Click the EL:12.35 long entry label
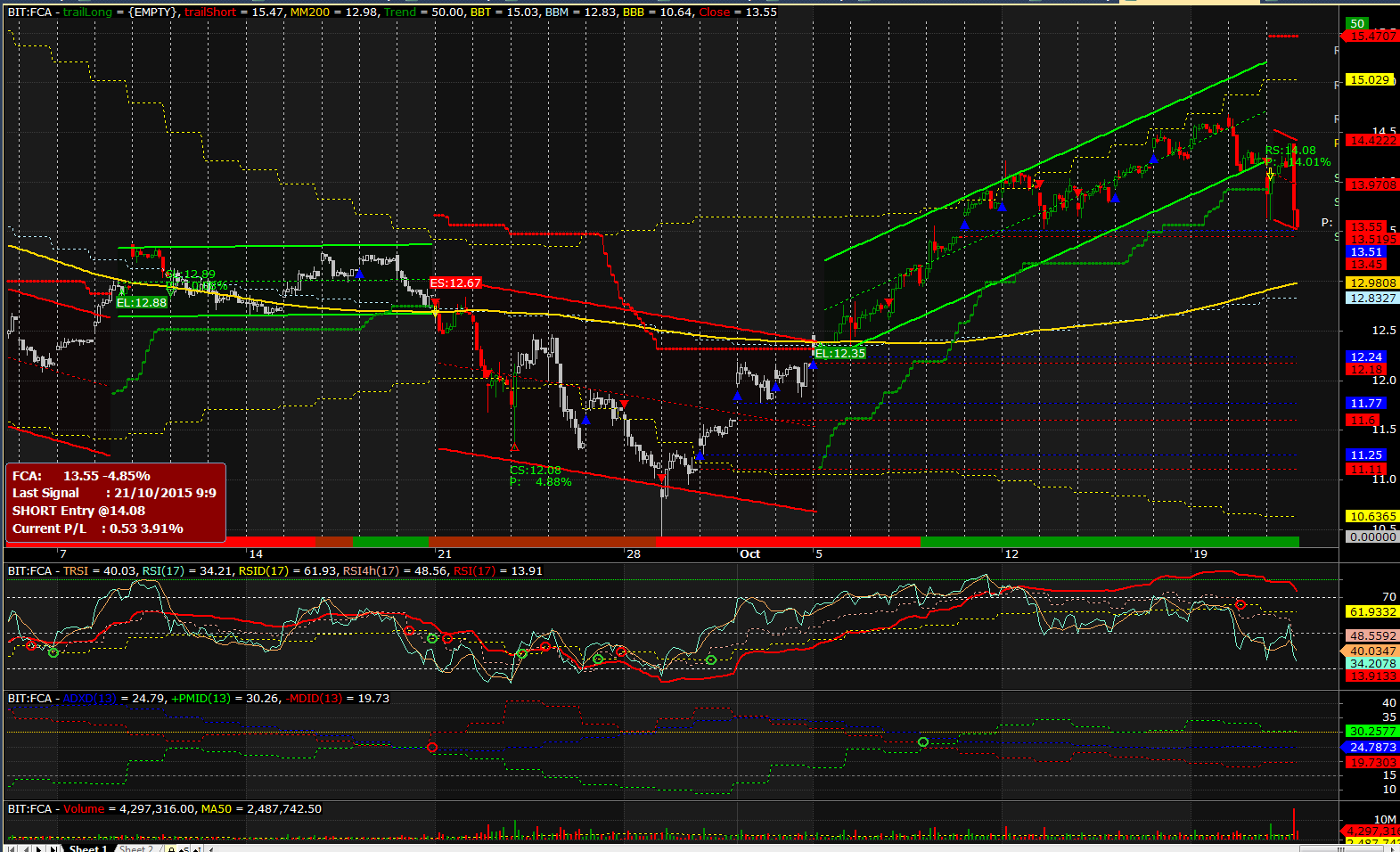The width and height of the screenshot is (1400, 852). tap(839, 353)
